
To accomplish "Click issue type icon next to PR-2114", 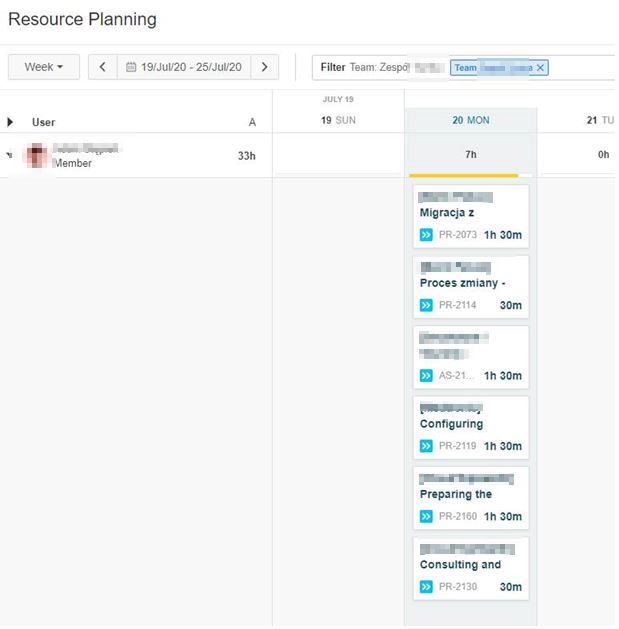I will pyautogui.click(x=427, y=305).
